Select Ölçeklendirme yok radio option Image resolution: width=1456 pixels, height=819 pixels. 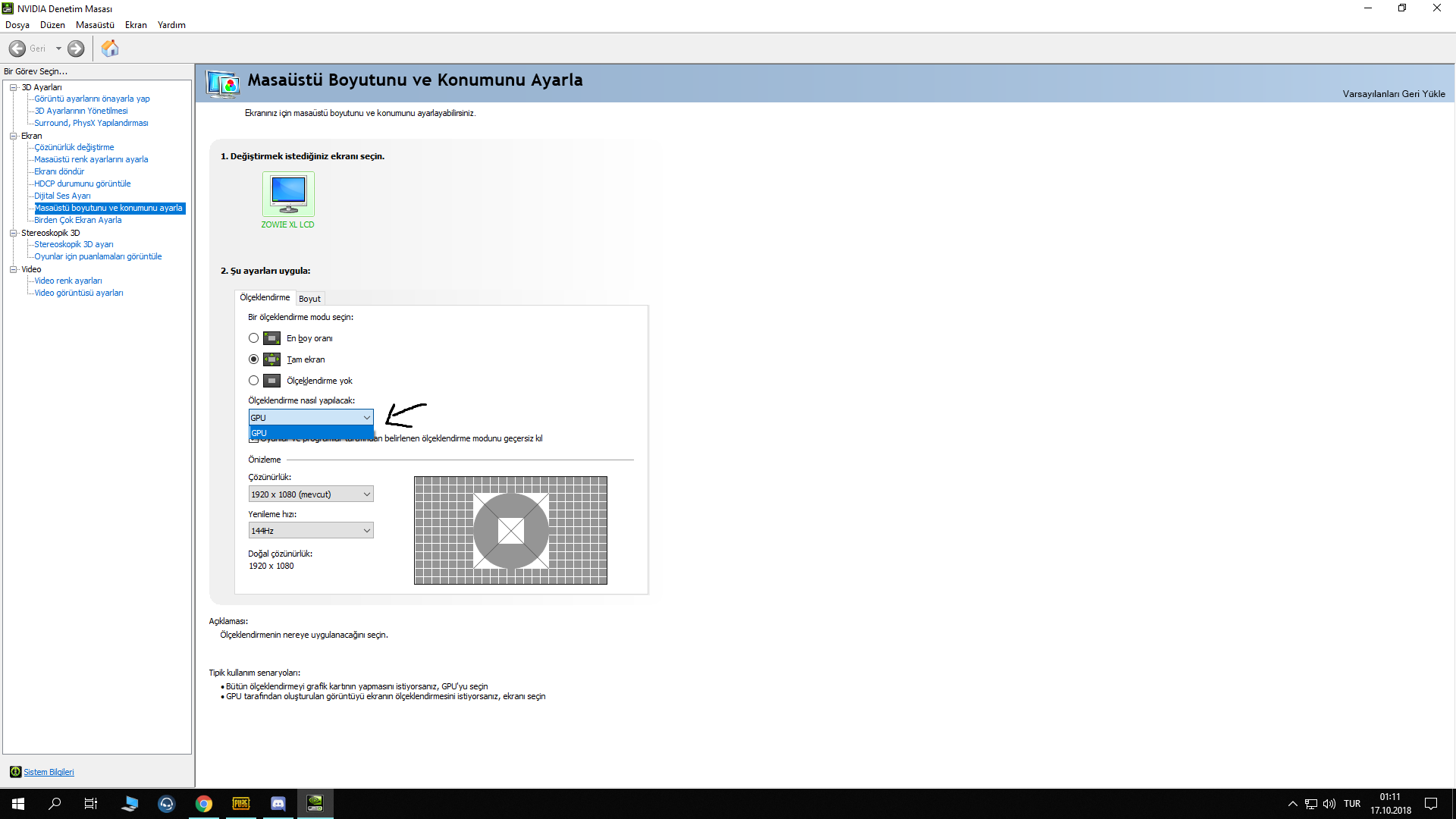(253, 381)
